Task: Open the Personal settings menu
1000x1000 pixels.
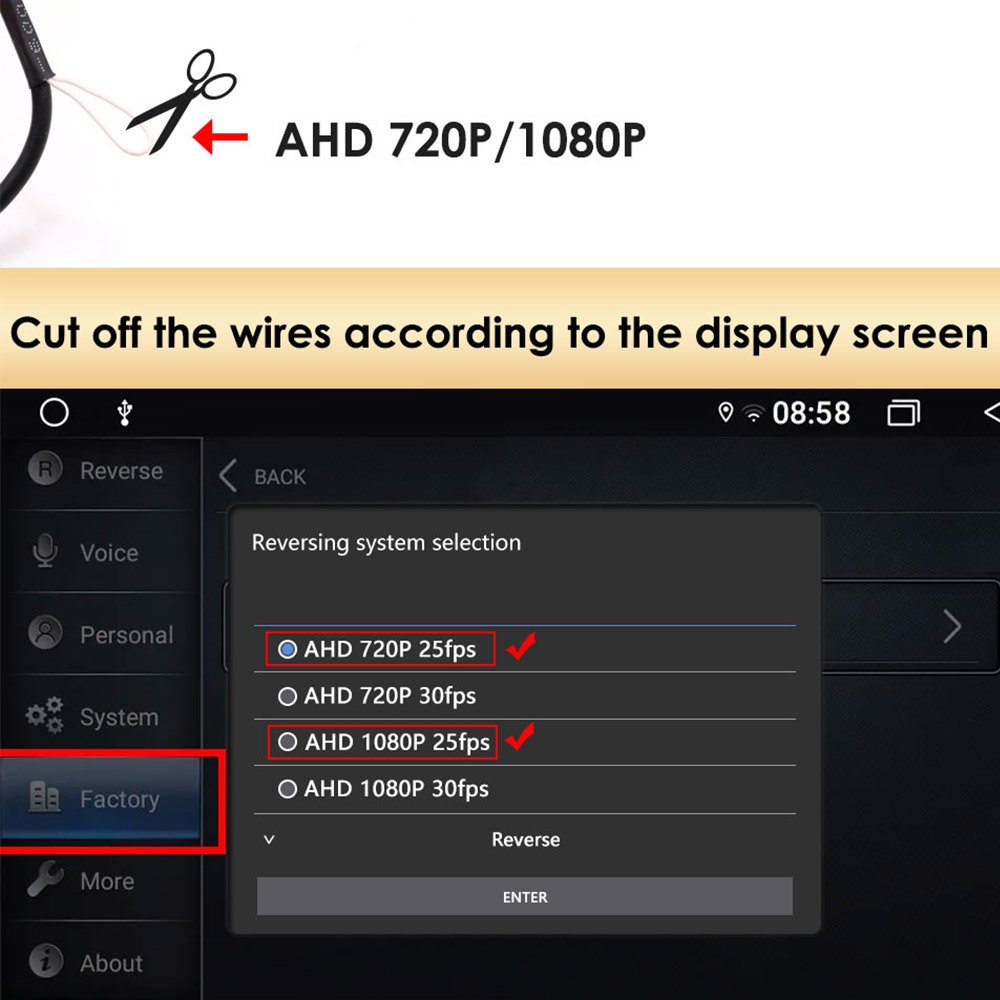Action: coord(101,634)
